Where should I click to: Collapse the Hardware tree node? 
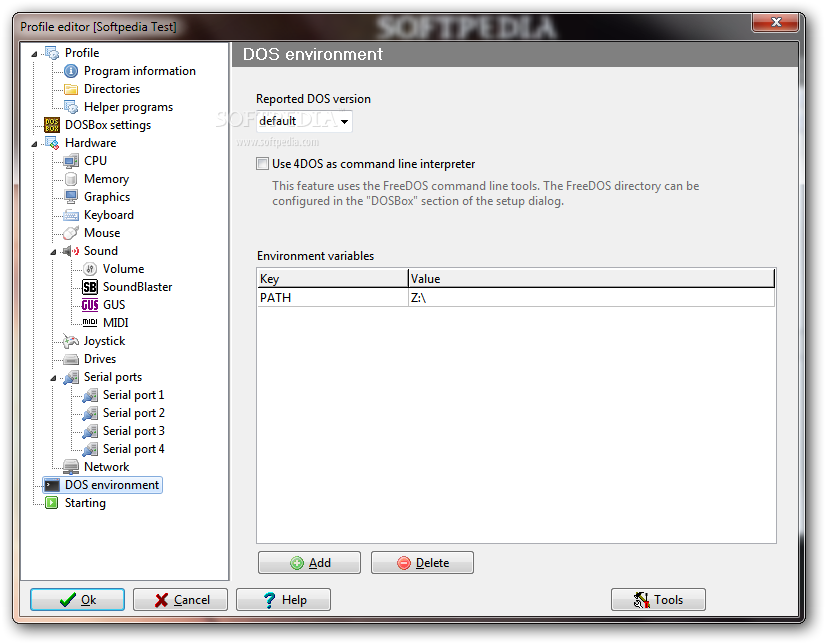[x=34, y=143]
